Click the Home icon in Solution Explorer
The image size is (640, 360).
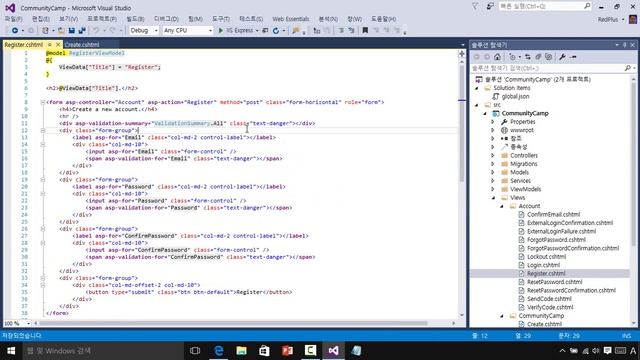point(497,57)
